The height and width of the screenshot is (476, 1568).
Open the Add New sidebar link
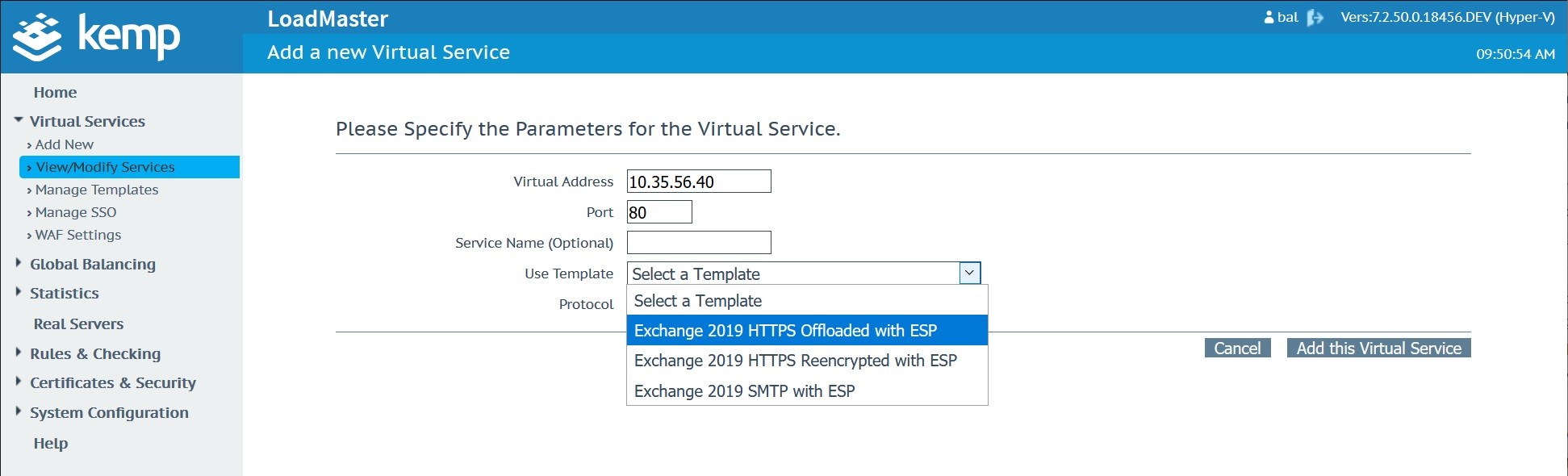point(65,144)
